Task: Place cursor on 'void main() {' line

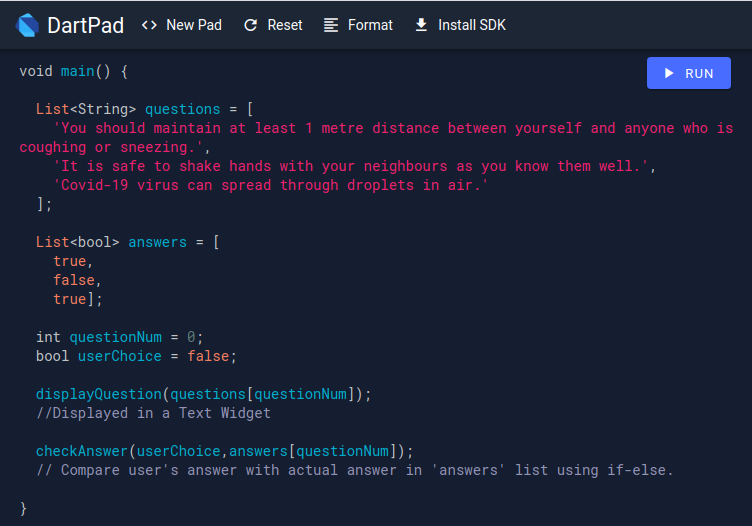Action: [73, 71]
